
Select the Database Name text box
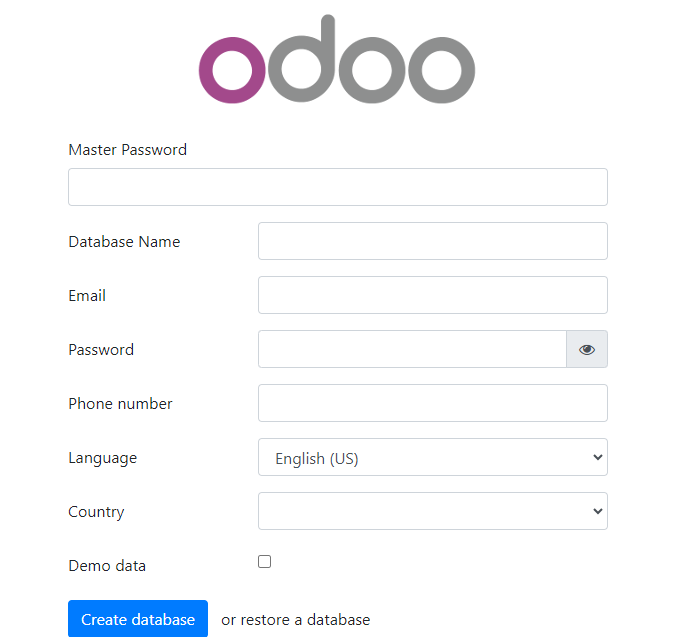point(433,241)
